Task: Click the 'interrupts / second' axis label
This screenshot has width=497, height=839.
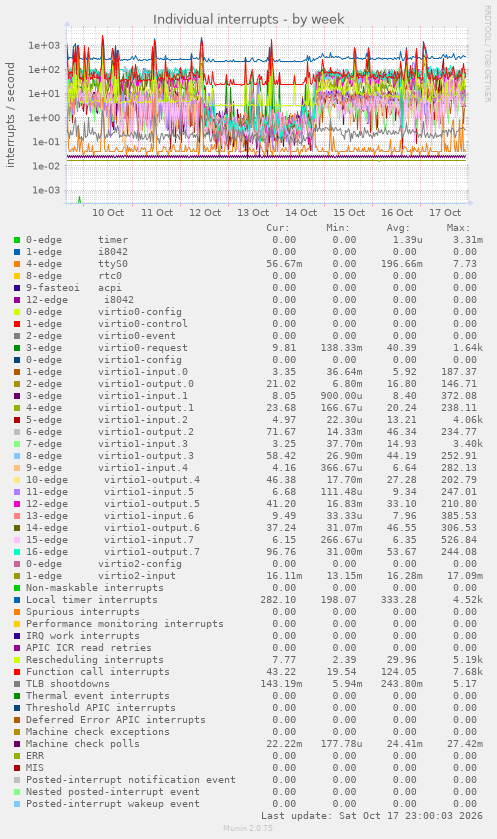Action: coord(10,115)
